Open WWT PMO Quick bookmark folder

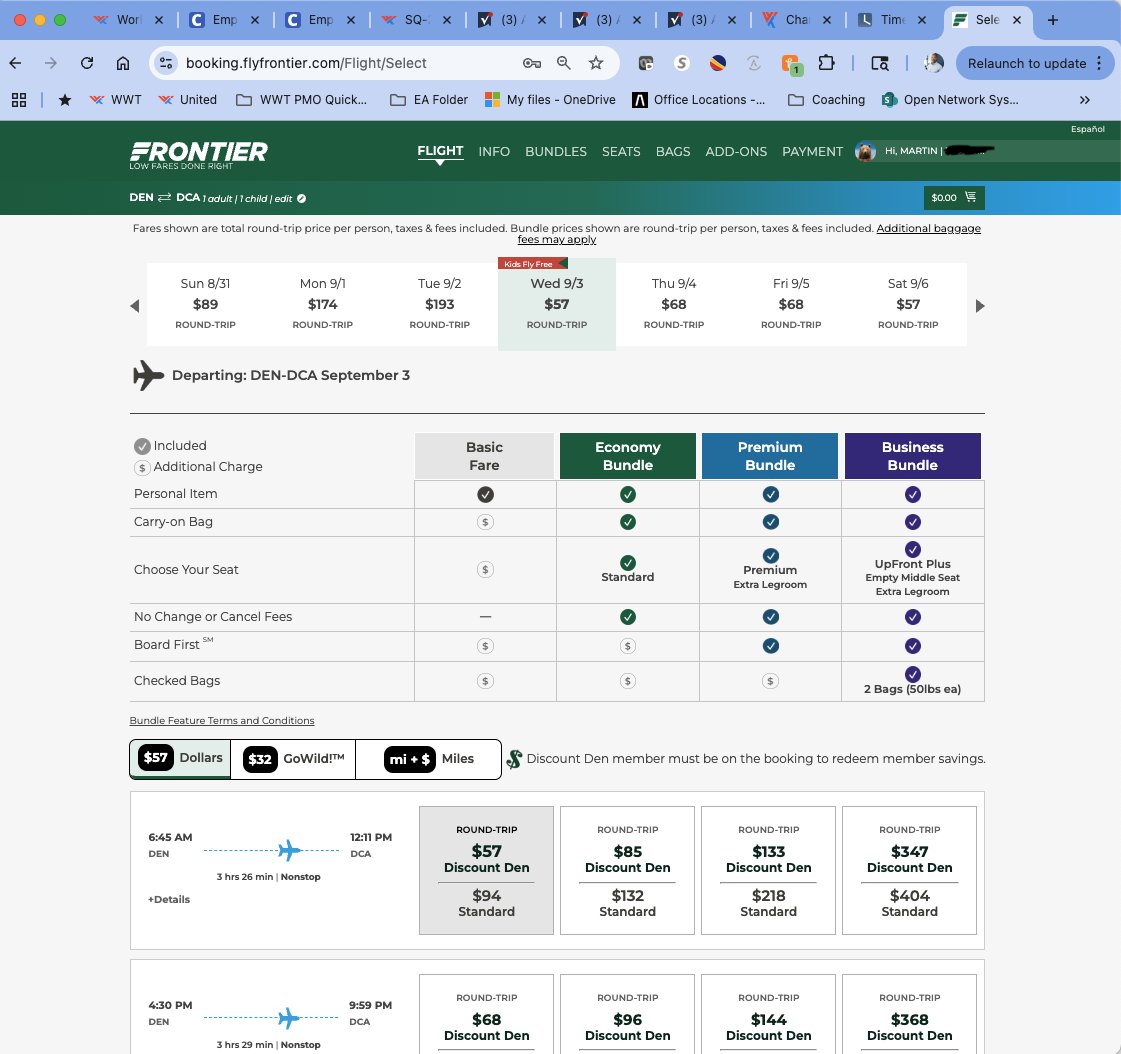302,100
